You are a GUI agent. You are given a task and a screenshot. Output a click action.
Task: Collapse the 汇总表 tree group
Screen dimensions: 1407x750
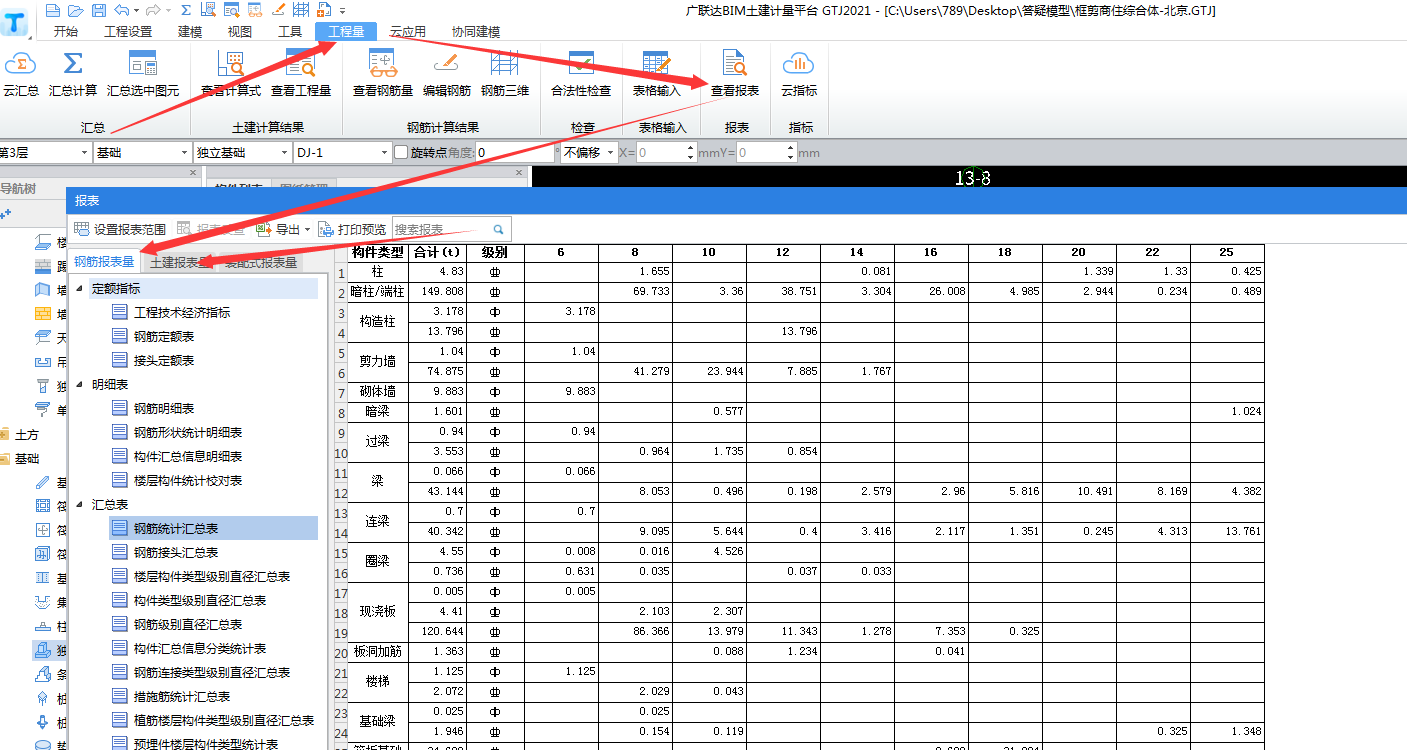79,504
